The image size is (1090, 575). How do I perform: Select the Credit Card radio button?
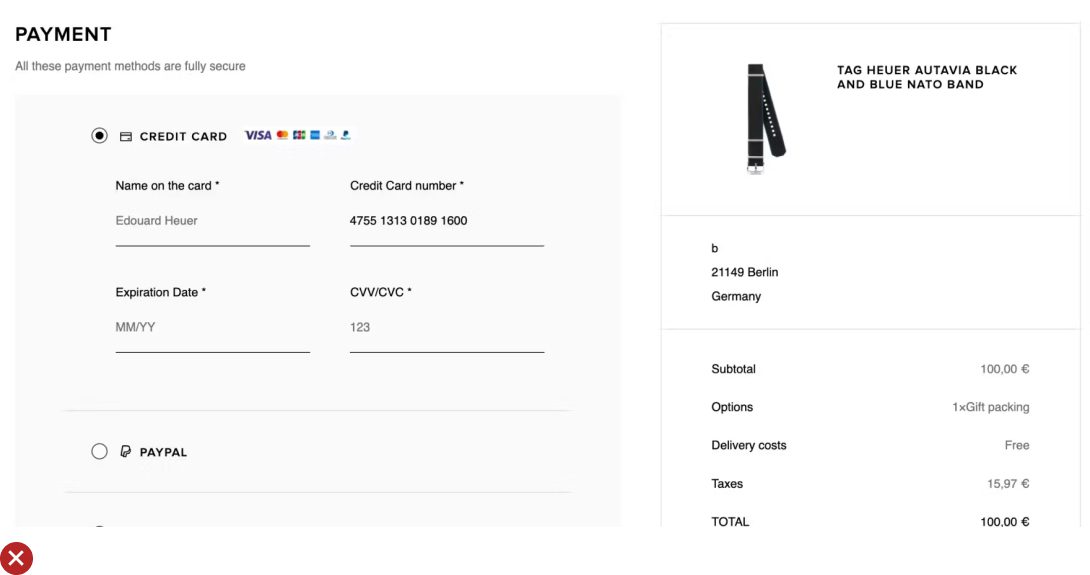click(x=99, y=136)
